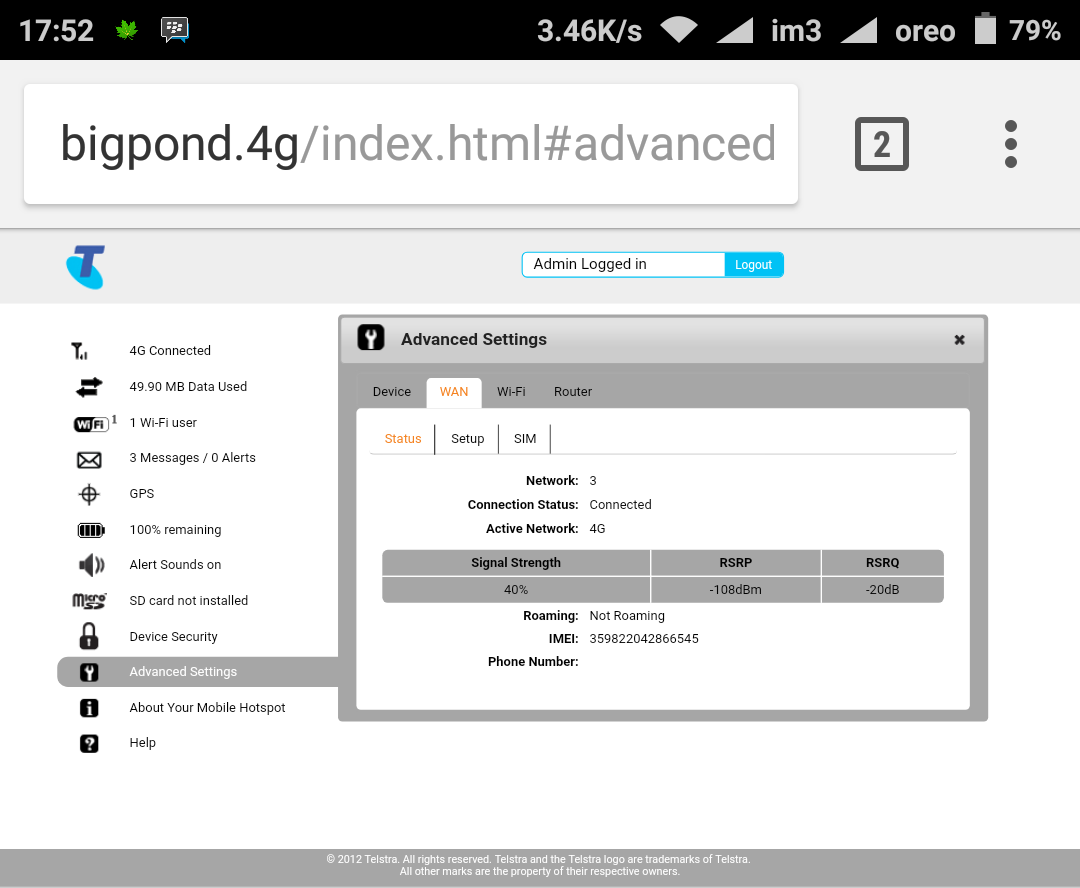Close the Advanced Settings panel

pyautogui.click(x=959, y=340)
